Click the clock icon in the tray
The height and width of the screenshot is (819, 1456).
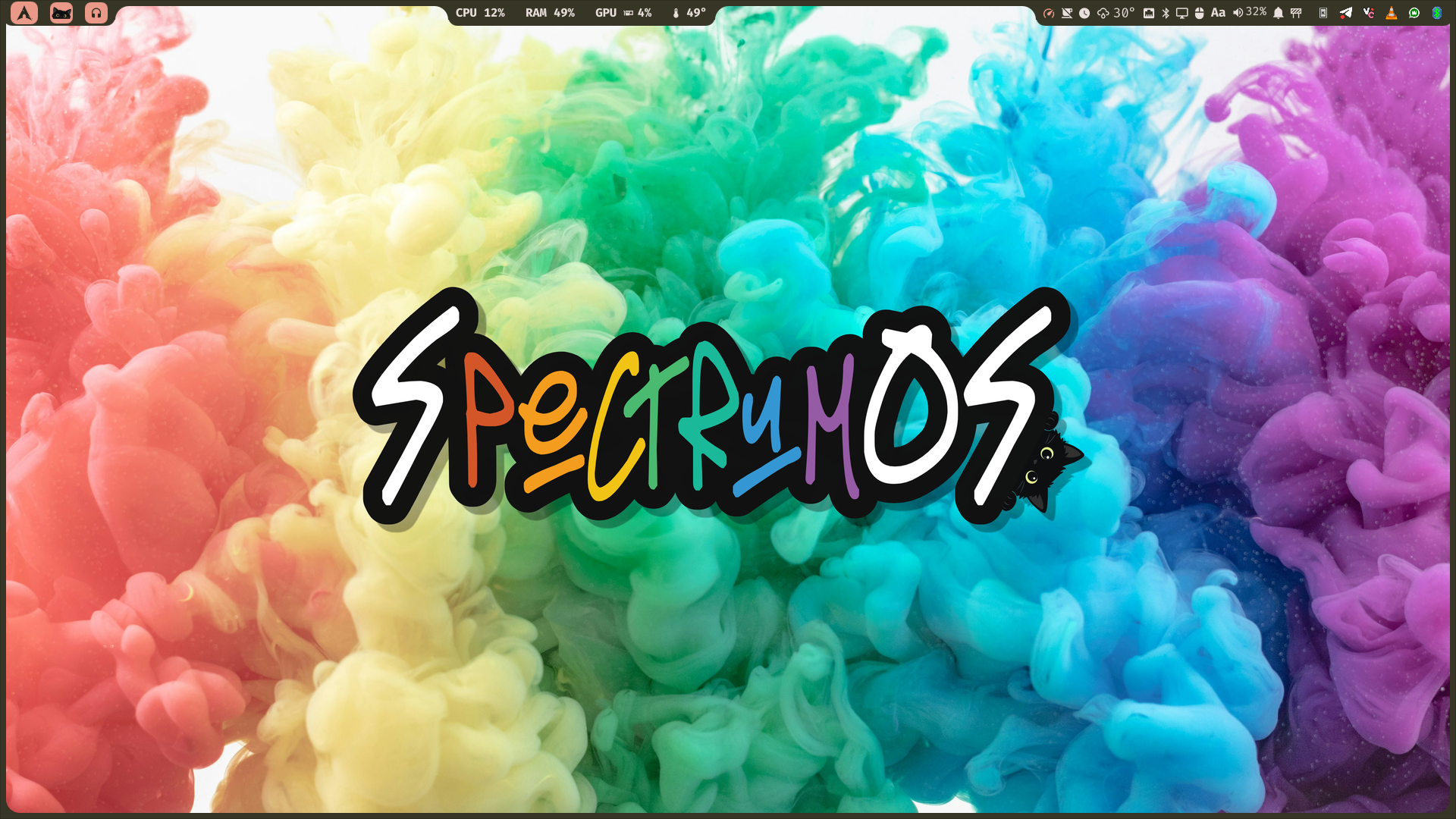click(x=1084, y=13)
